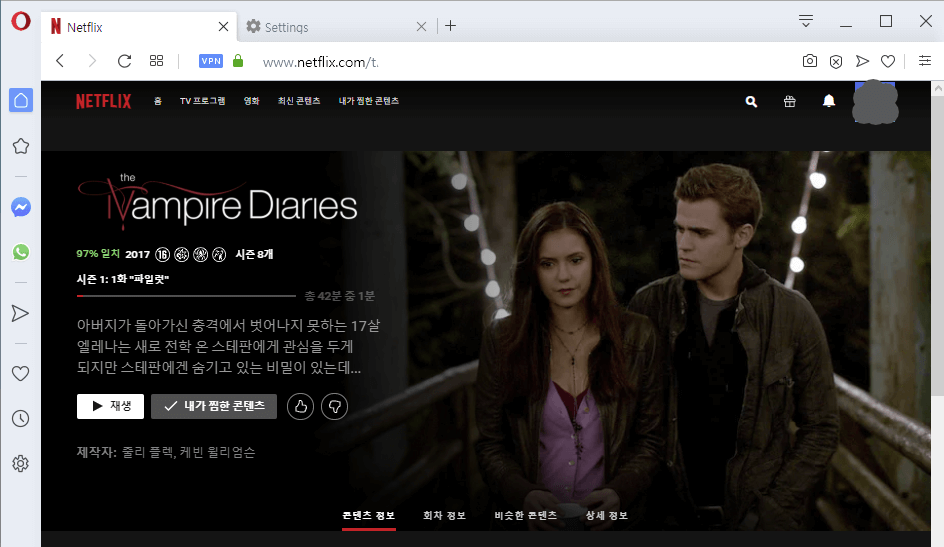Play the show with 재생 button
This screenshot has width=944, height=547.
110,406
